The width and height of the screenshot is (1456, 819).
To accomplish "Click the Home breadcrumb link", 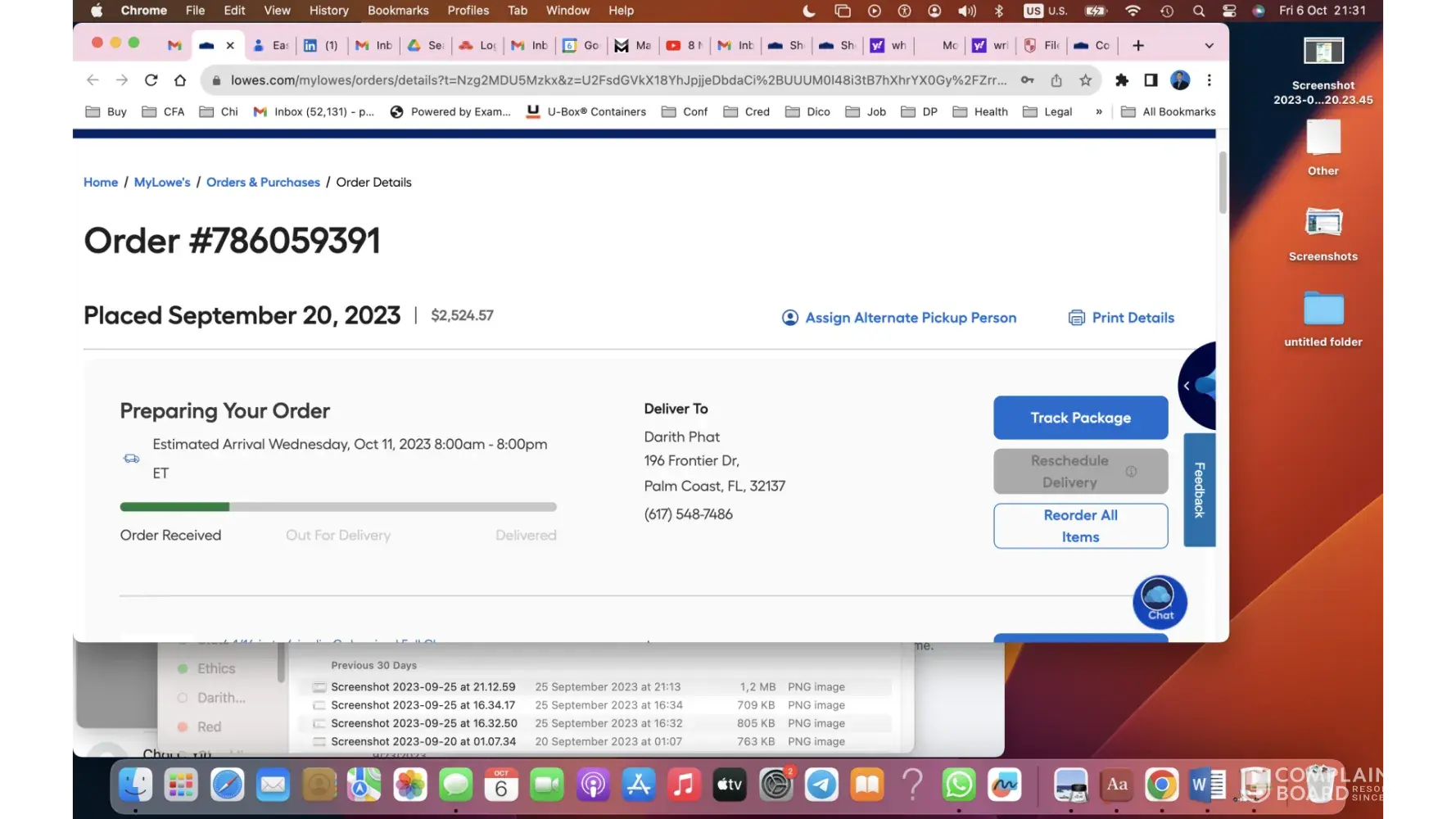I will 101,183.
